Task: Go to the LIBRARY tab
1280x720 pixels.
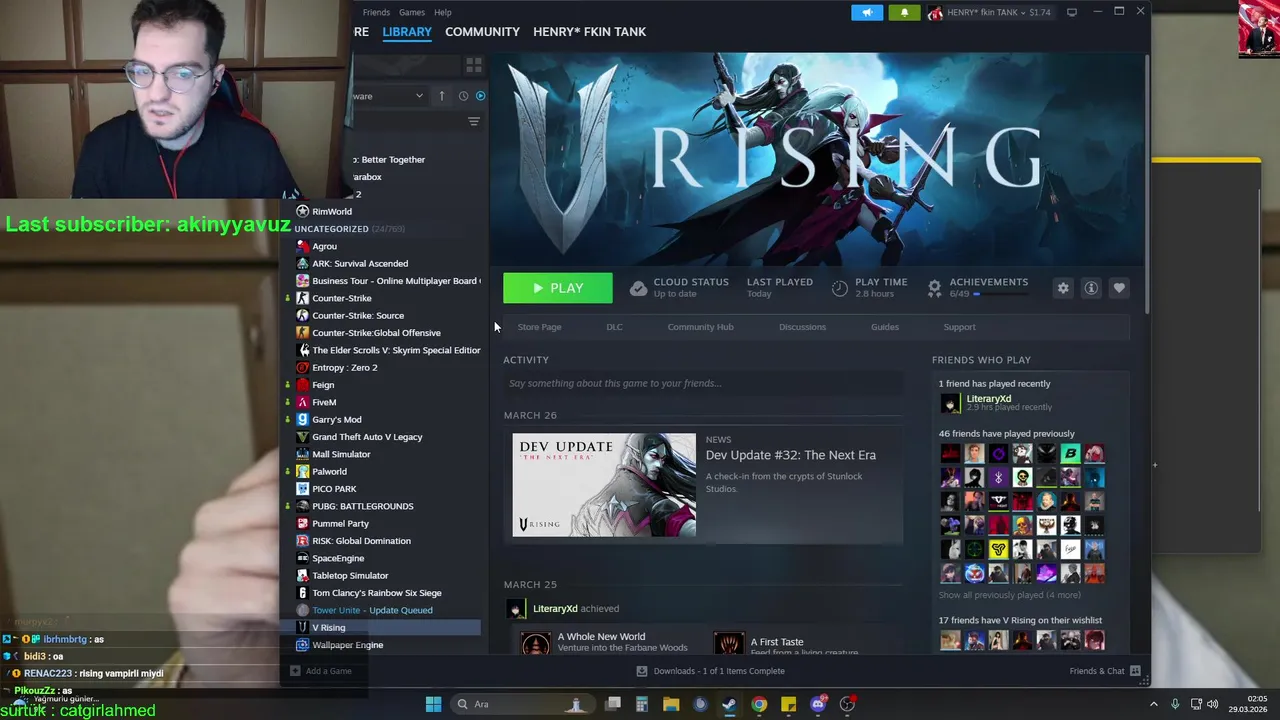Action: pyautogui.click(x=407, y=32)
